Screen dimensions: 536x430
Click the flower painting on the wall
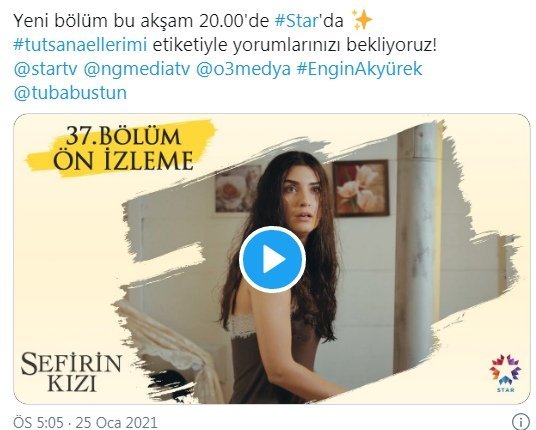(x=361, y=188)
